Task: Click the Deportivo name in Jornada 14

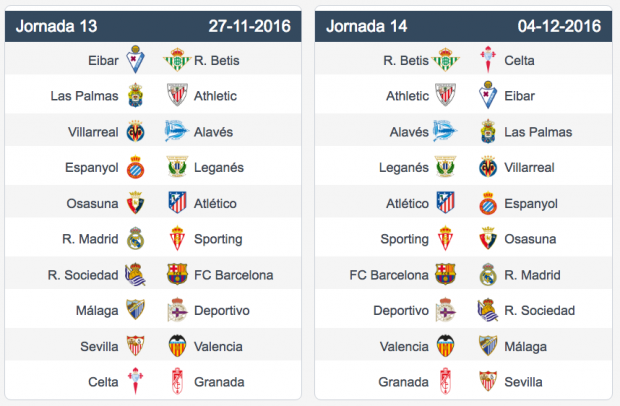Action: 401,311
